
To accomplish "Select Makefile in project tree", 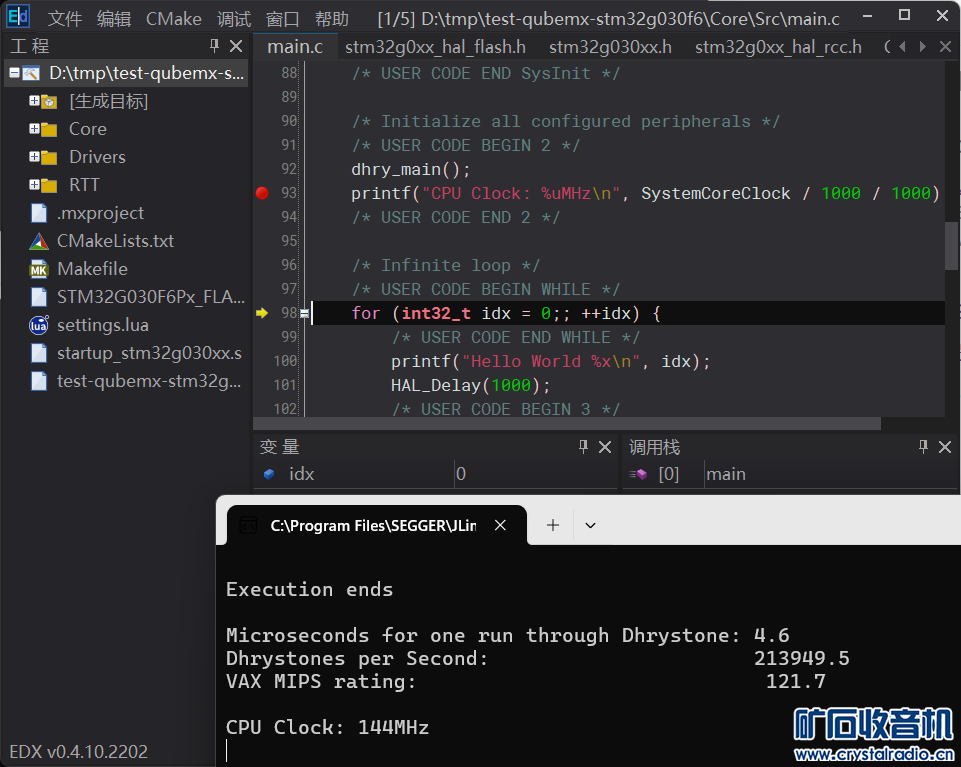I will tap(93, 269).
